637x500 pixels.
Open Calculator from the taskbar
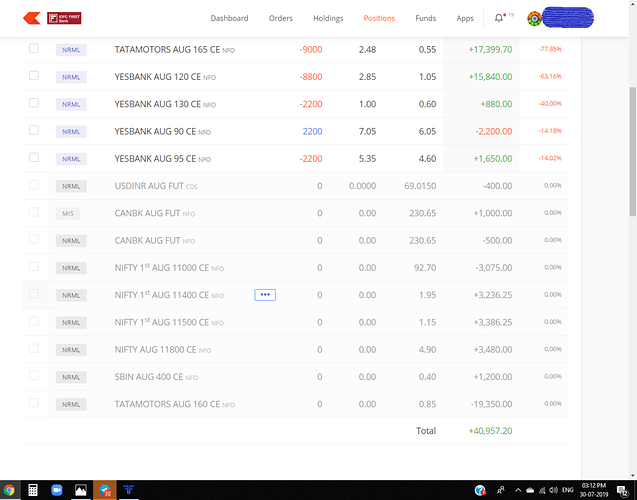[x=33, y=490]
